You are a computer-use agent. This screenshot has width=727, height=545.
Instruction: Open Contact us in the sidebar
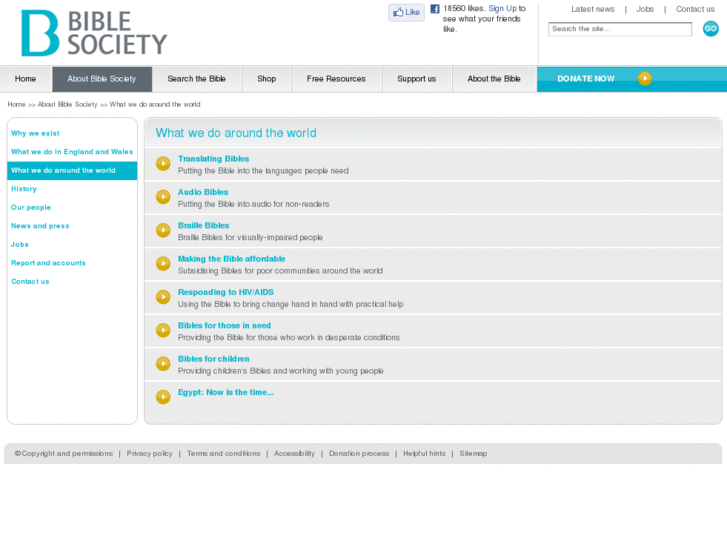30,282
